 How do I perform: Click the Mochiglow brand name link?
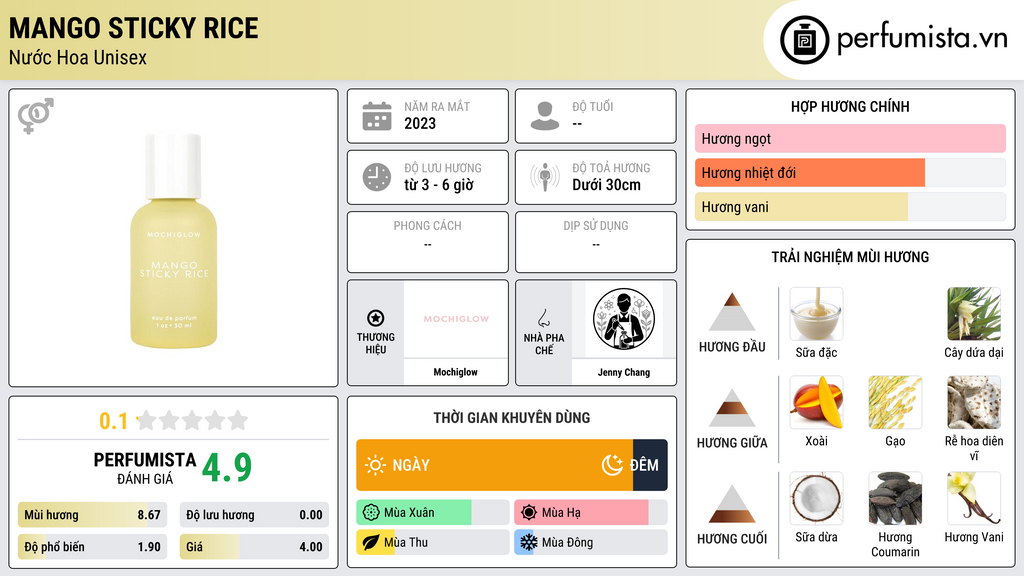pos(455,372)
